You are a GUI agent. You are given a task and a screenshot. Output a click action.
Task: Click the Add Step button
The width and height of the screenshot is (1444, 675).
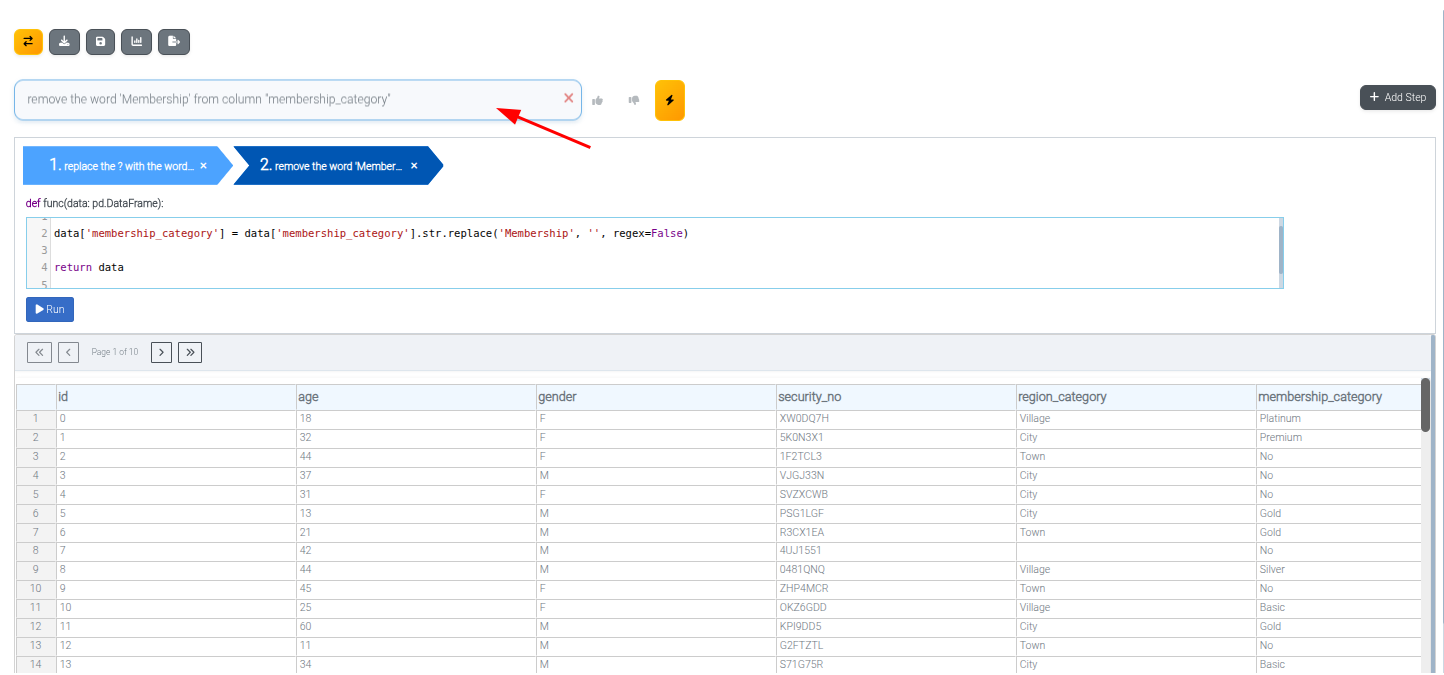pos(1397,97)
